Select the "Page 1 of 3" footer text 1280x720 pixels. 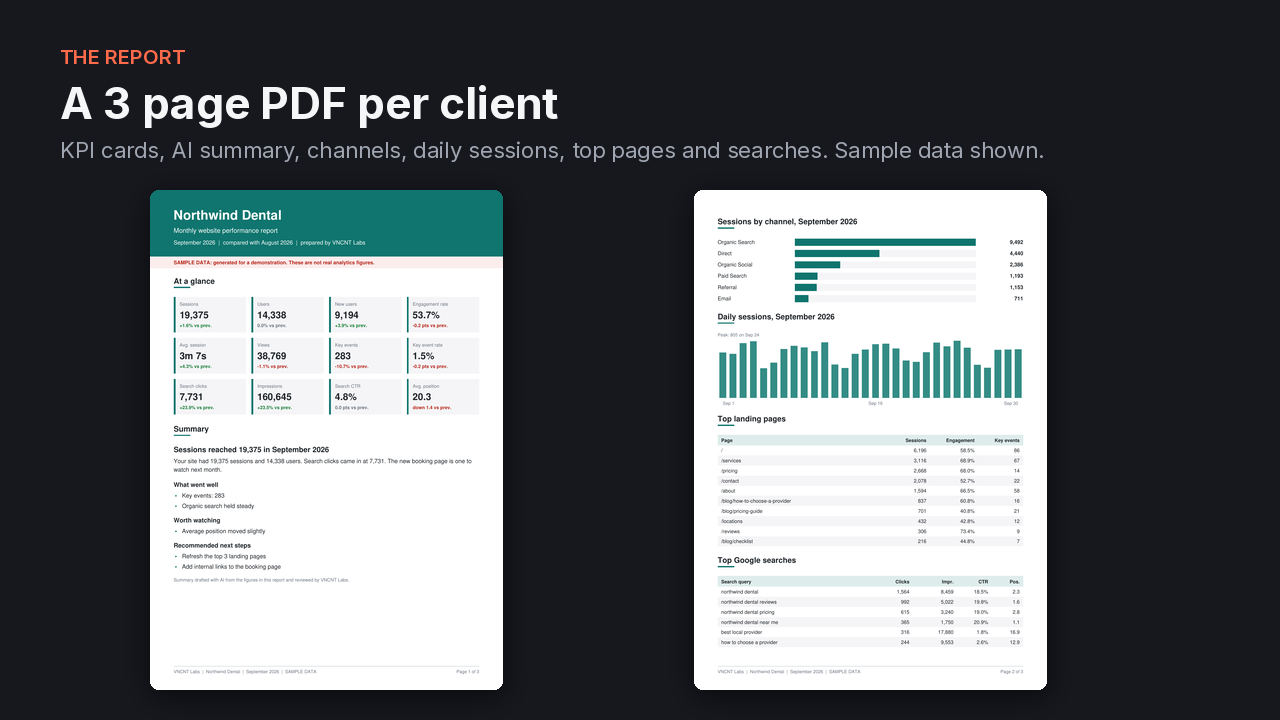468,672
